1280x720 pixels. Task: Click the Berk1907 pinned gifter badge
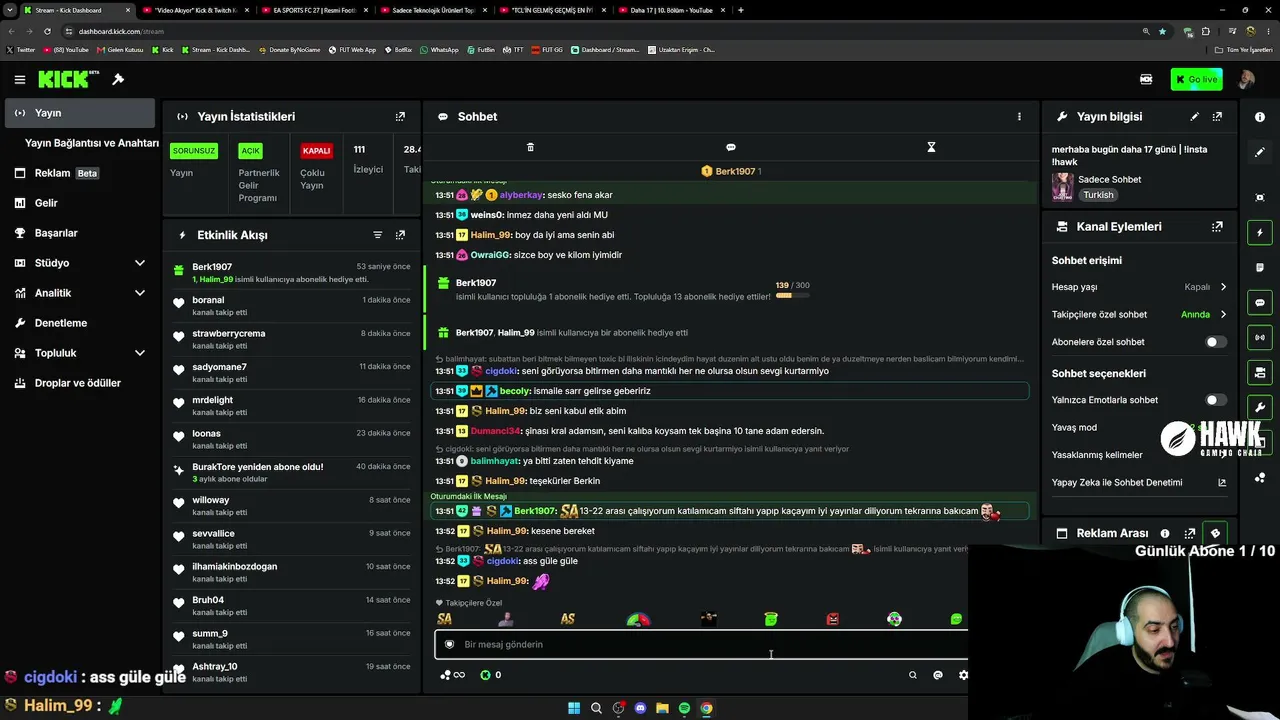click(x=730, y=171)
